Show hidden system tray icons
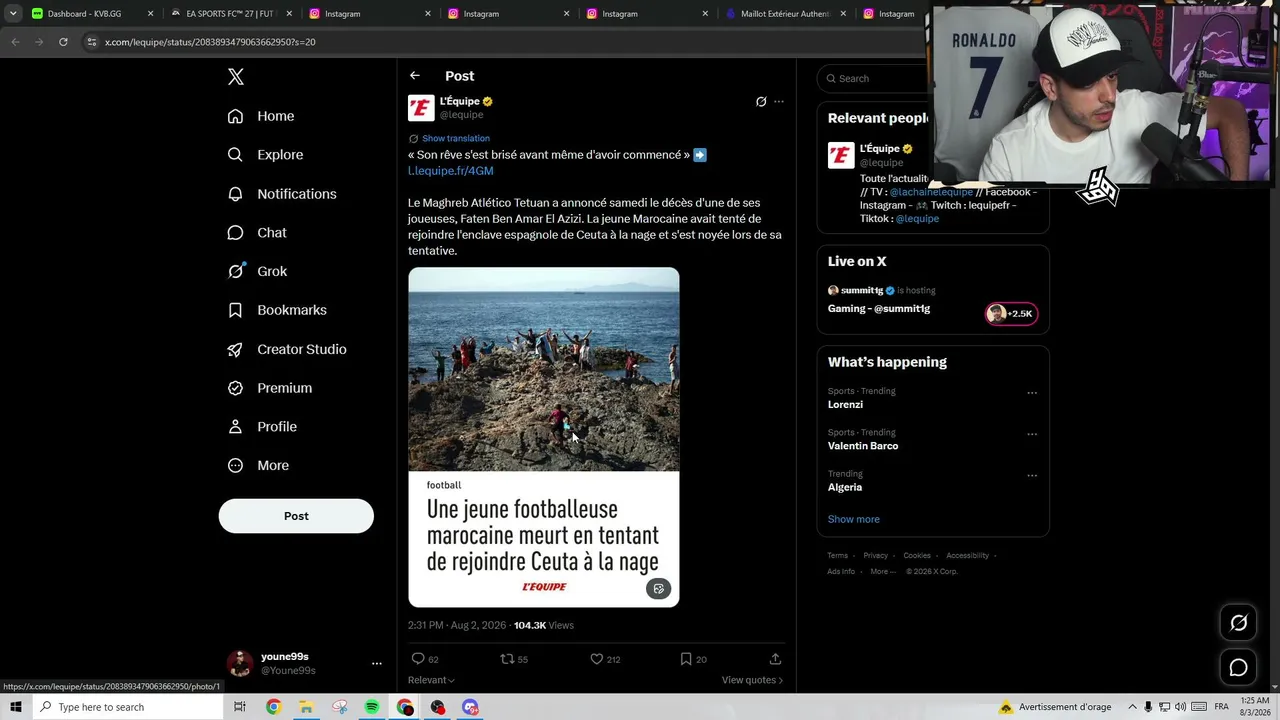 (1133, 707)
